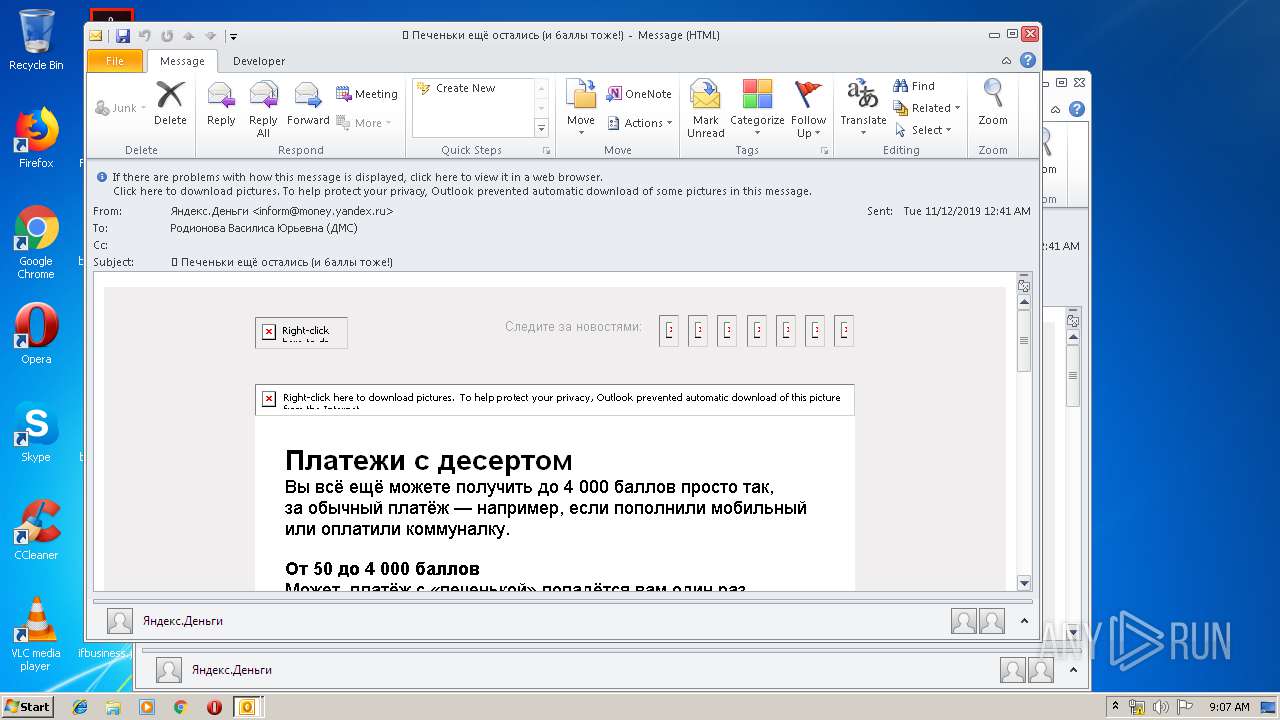The height and width of the screenshot is (720, 1280).
Task: Click the Reply All icon
Action: (x=263, y=109)
